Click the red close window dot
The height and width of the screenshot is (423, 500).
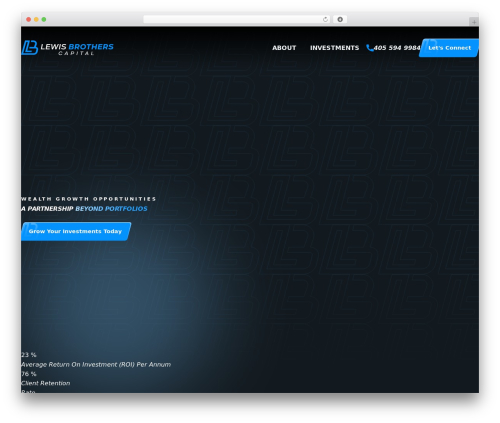[x=29, y=19]
